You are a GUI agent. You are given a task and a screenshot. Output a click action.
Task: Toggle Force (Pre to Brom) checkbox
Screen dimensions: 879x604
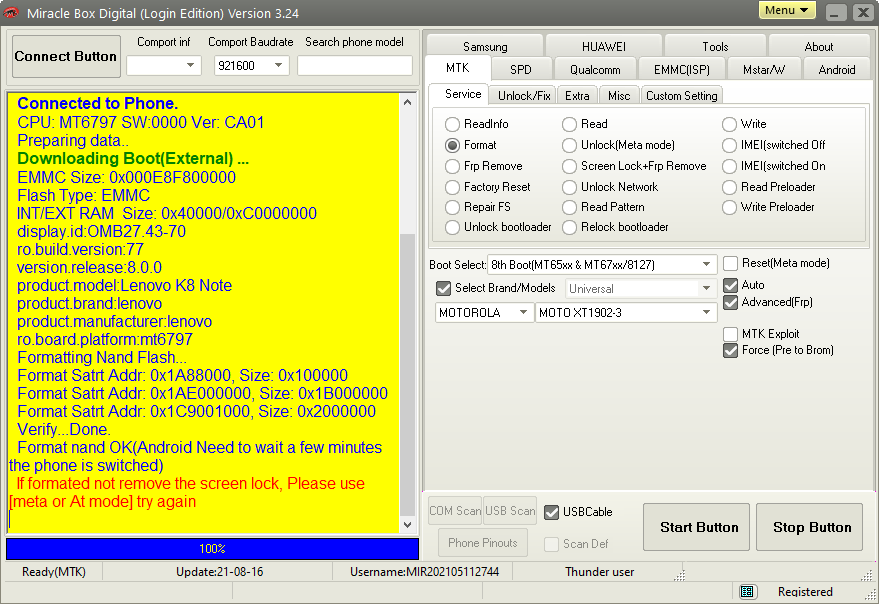coord(730,351)
